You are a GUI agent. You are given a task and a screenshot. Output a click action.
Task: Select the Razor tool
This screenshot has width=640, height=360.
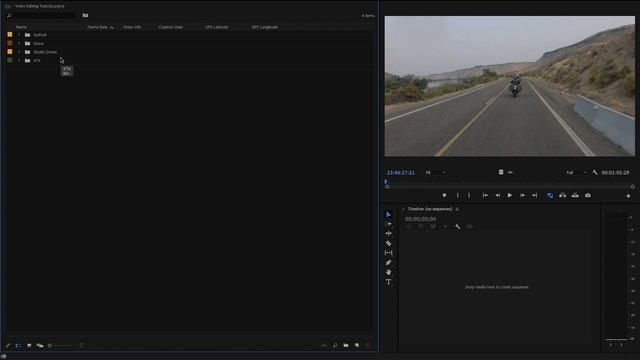pyautogui.click(x=388, y=243)
